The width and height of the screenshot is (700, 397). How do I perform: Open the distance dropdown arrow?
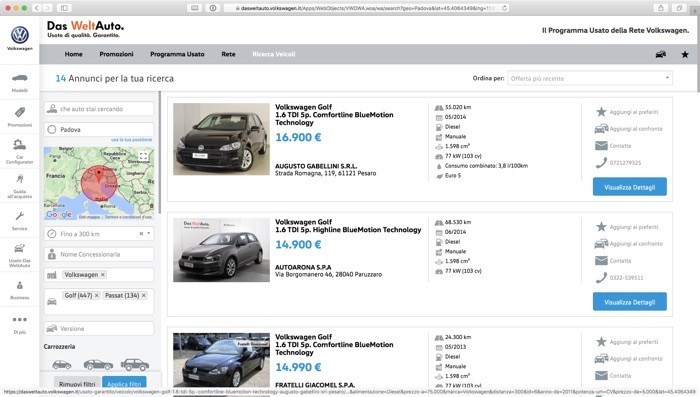(x=149, y=233)
